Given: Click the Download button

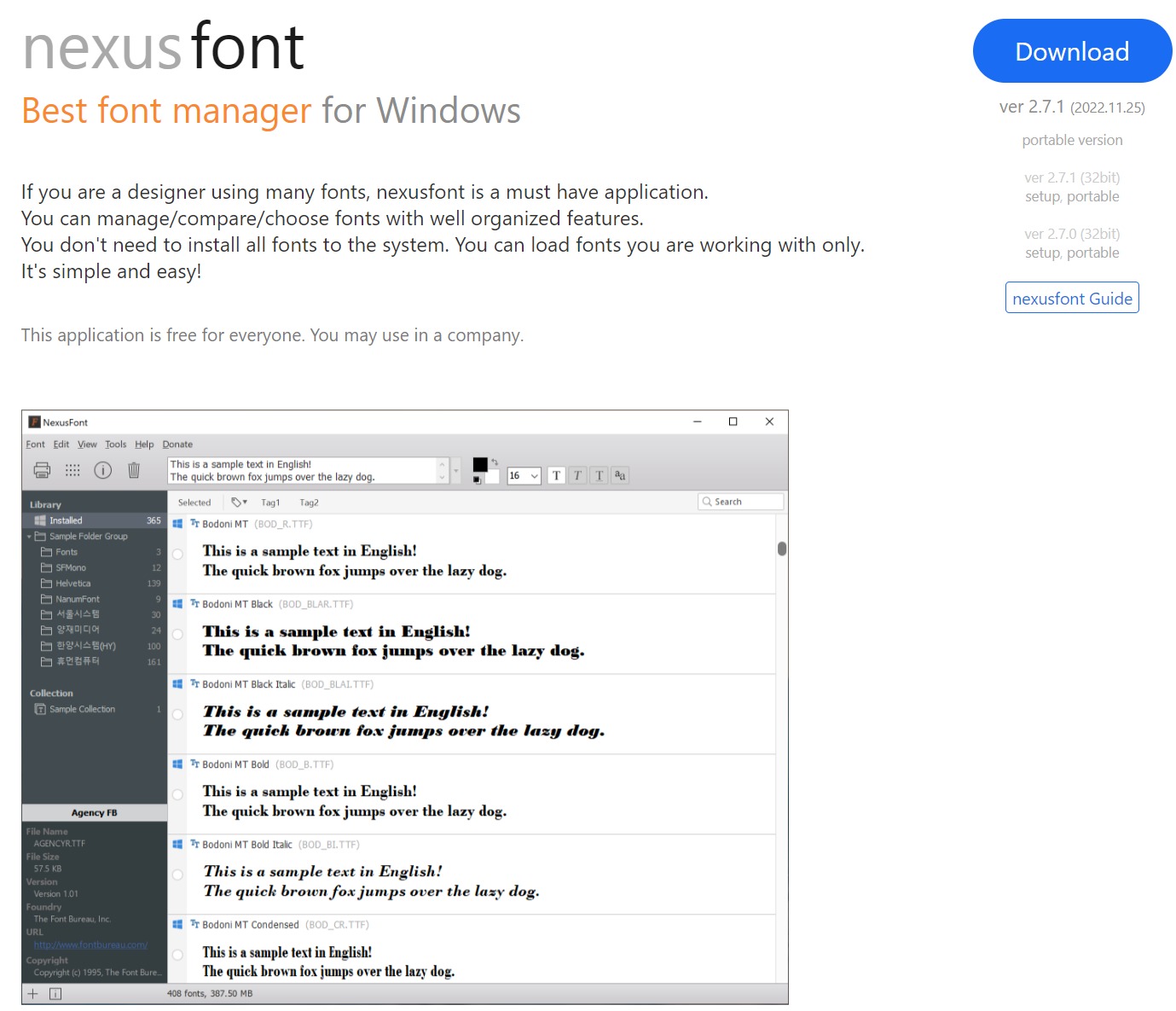Looking at the screenshot, I should point(1072,51).
